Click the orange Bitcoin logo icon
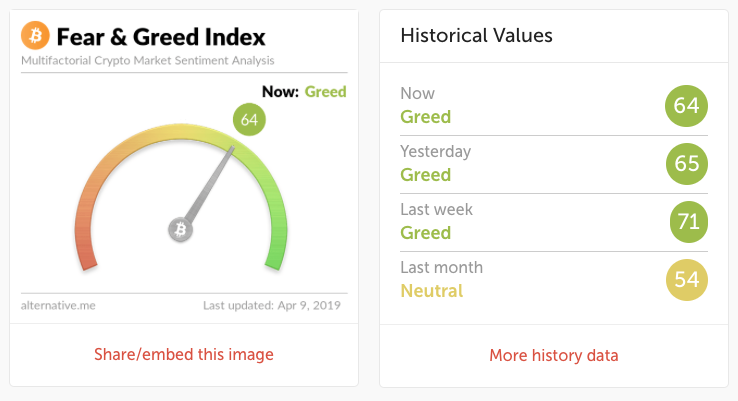 (x=35, y=35)
